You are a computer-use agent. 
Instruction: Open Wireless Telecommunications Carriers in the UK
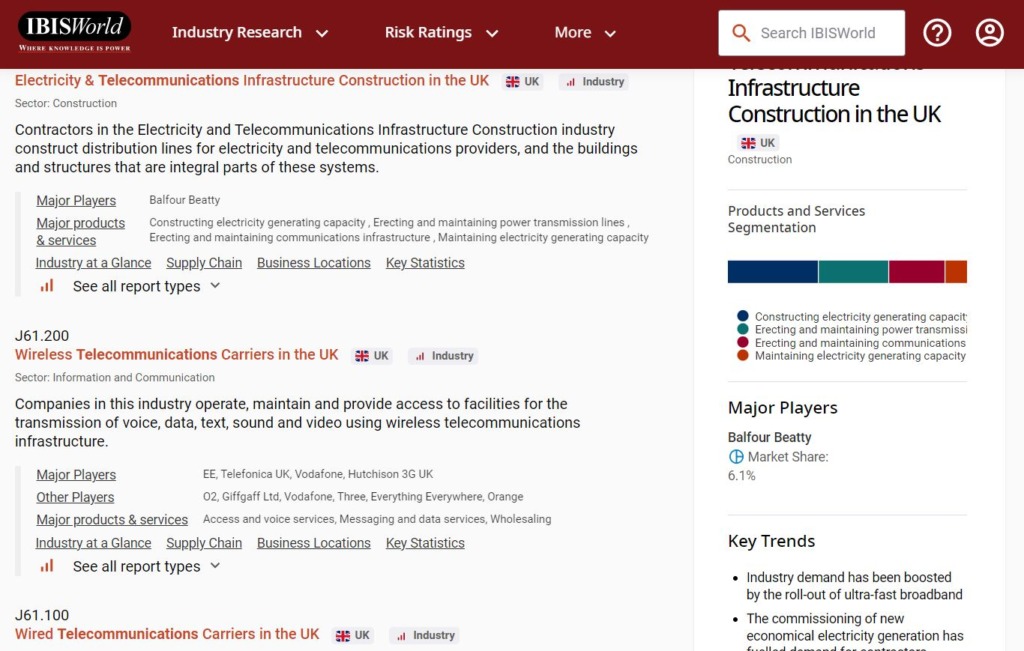point(176,355)
